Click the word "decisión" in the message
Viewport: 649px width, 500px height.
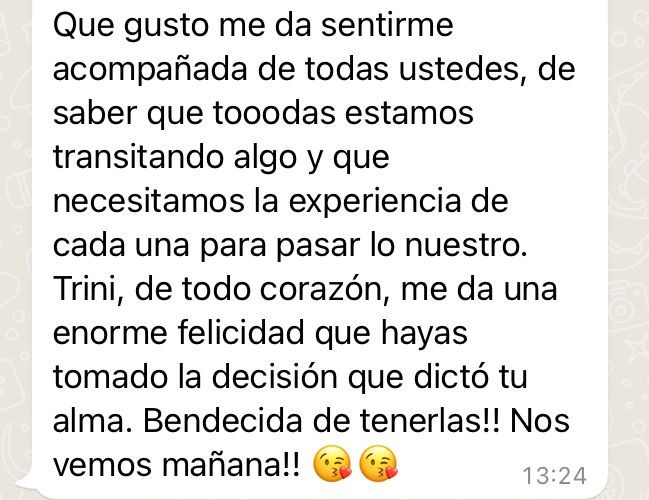pos(275,377)
